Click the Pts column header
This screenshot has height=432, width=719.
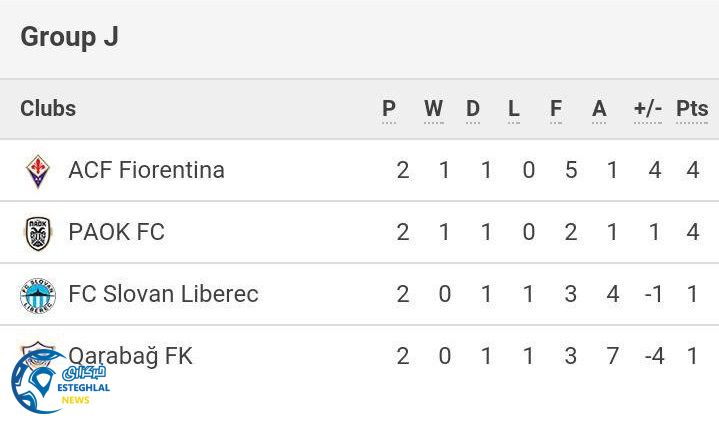[692, 109]
